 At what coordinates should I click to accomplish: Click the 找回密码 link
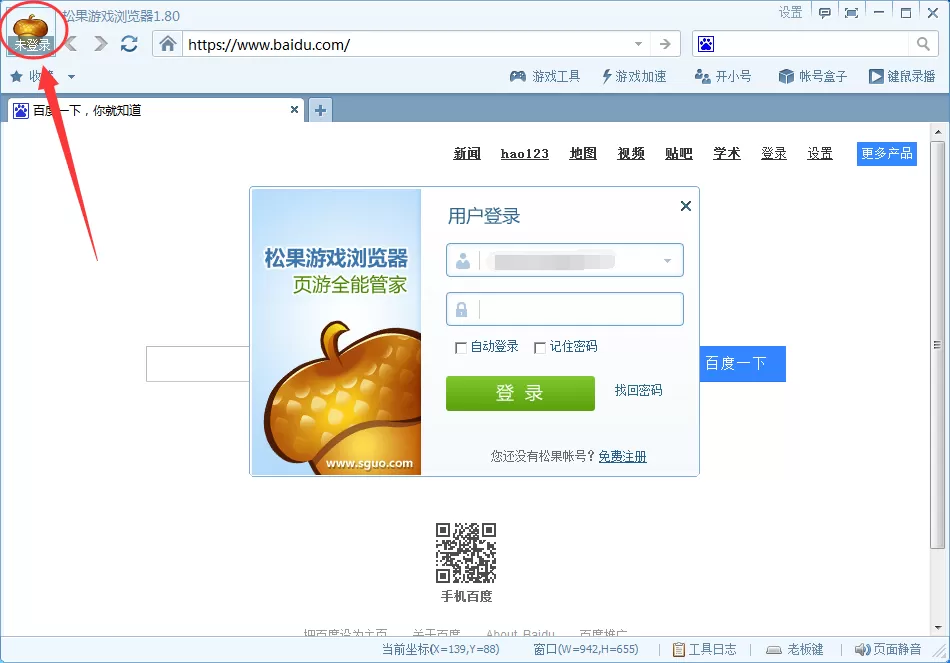[x=639, y=390]
